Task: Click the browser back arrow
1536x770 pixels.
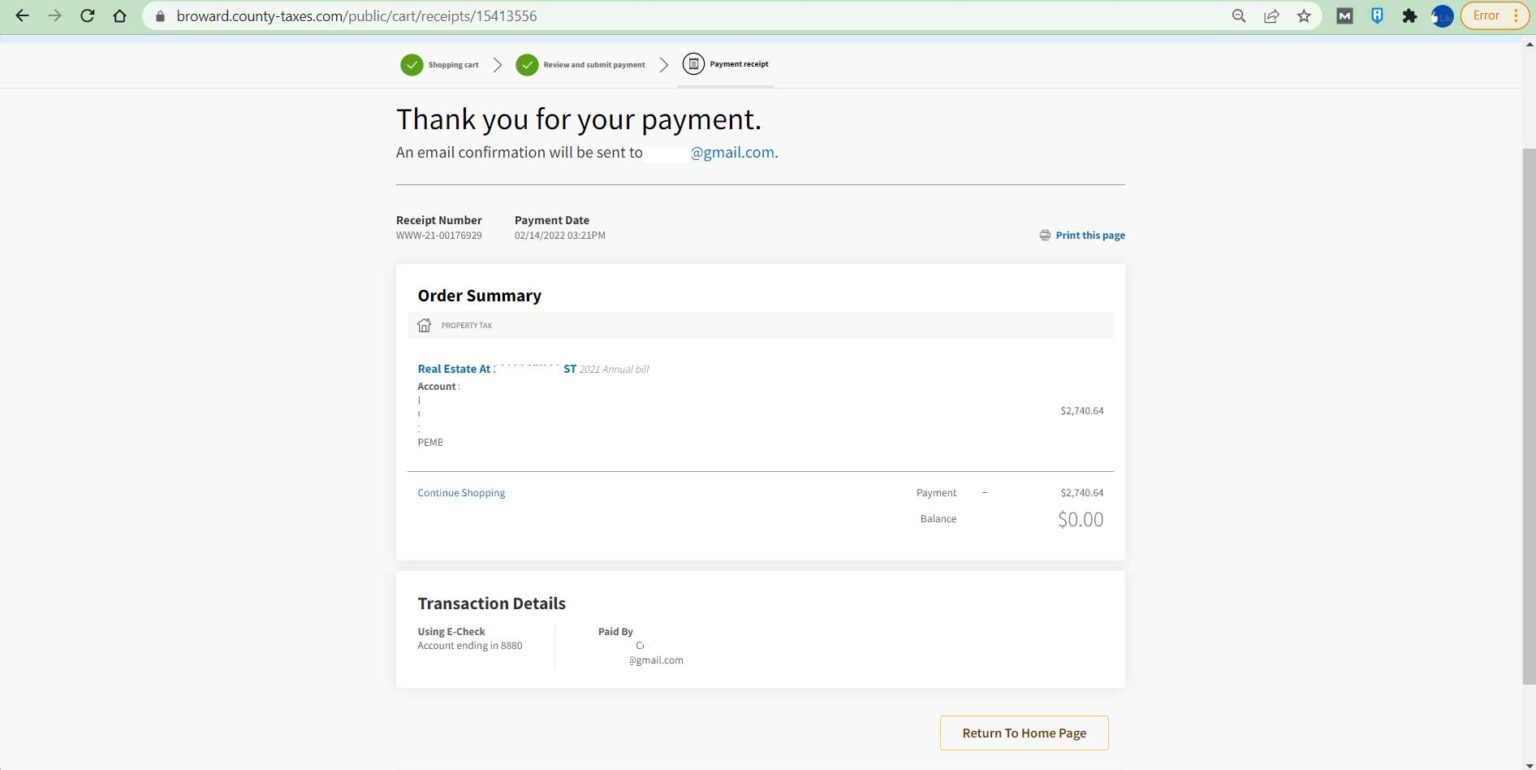Action: 22,16
